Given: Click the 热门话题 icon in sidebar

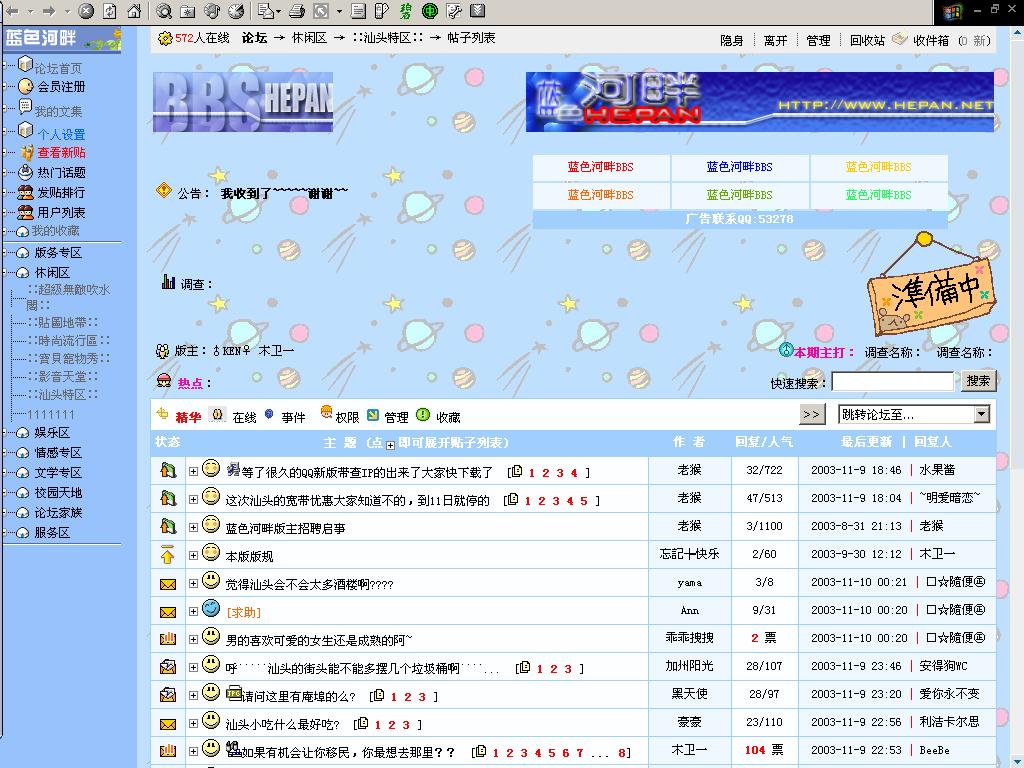Looking at the screenshot, I should (x=25, y=172).
